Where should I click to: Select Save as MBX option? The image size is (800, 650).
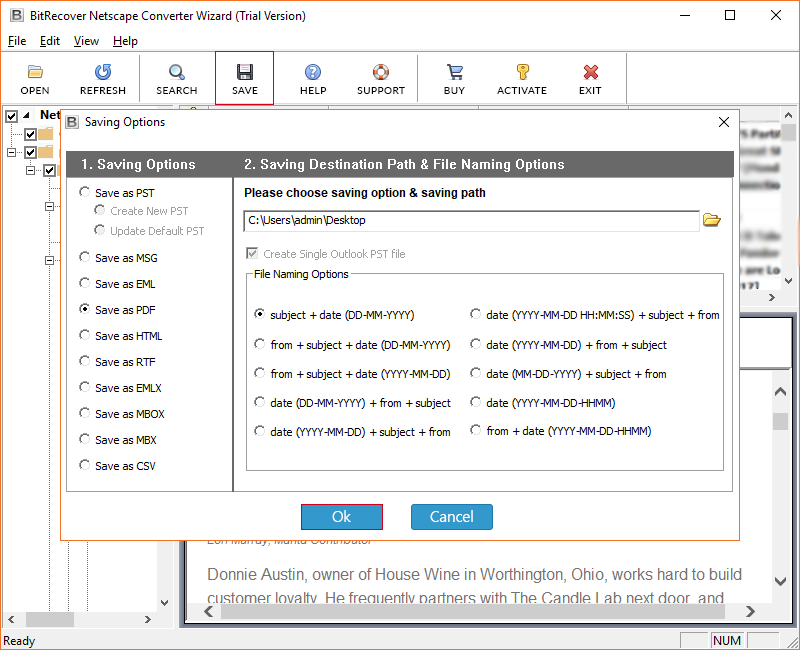pos(118,440)
